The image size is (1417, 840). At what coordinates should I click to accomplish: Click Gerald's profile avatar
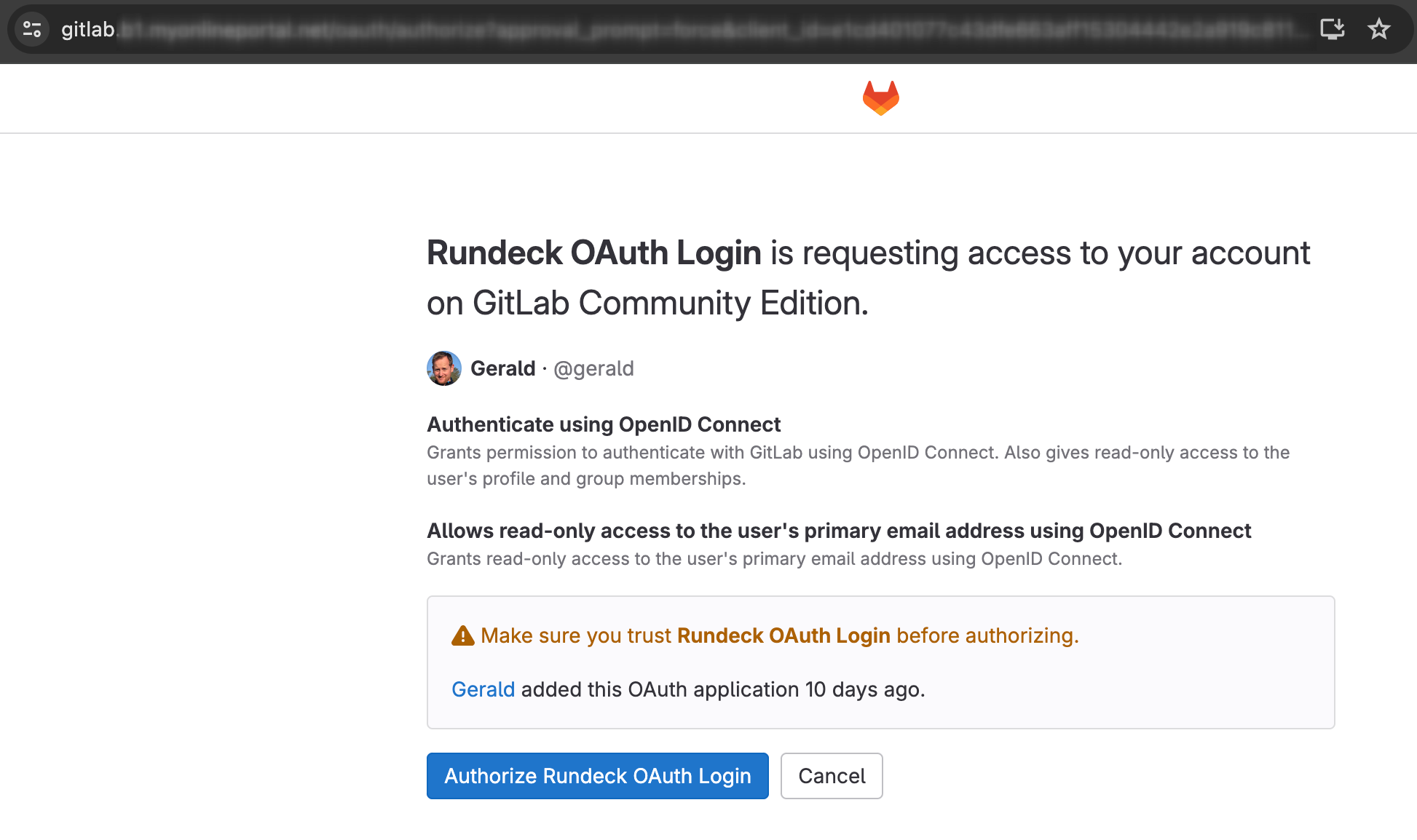(444, 368)
